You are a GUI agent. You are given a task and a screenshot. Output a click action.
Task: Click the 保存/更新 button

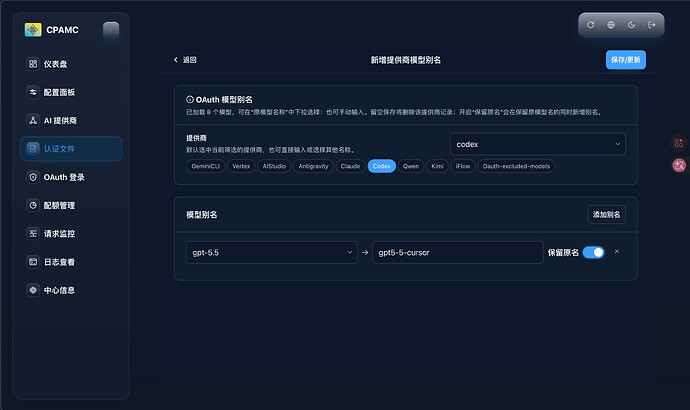tap(626, 60)
